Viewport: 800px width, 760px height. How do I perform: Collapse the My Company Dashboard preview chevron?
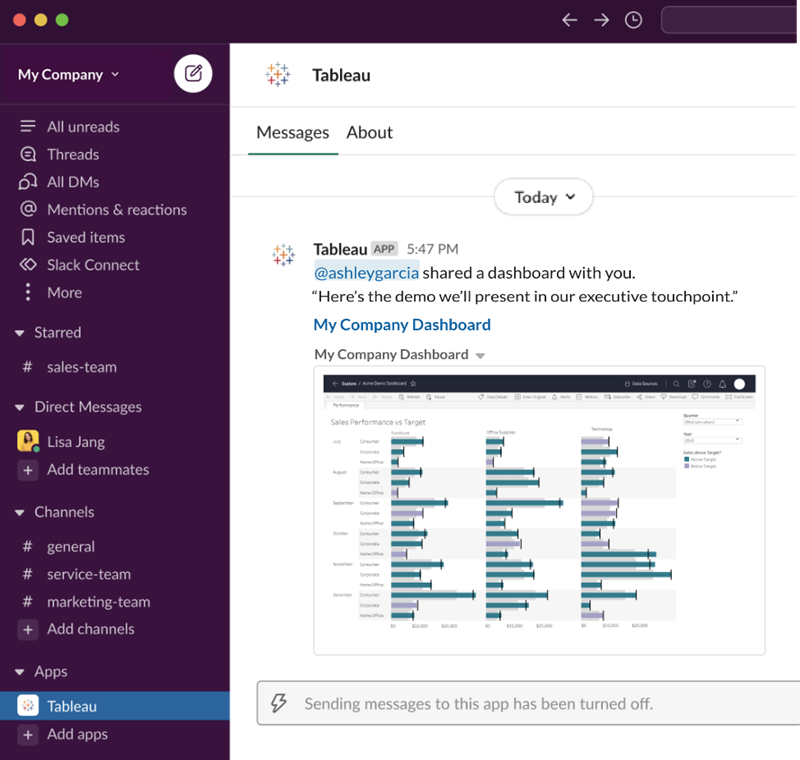(481, 354)
